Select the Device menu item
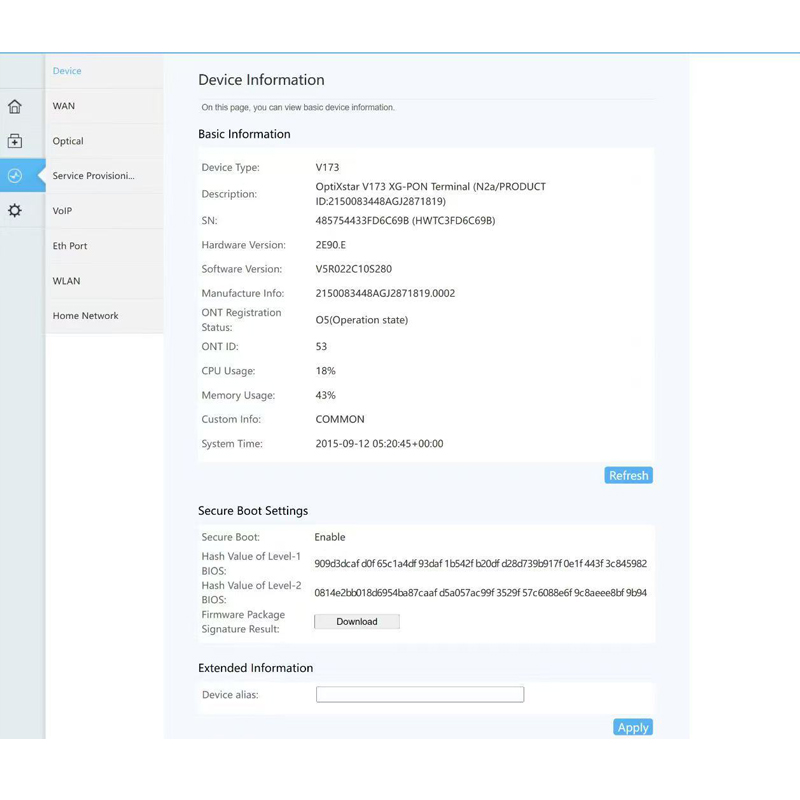Screen dimensions: 800x800 pyautogui.click(x=67, y=71)
